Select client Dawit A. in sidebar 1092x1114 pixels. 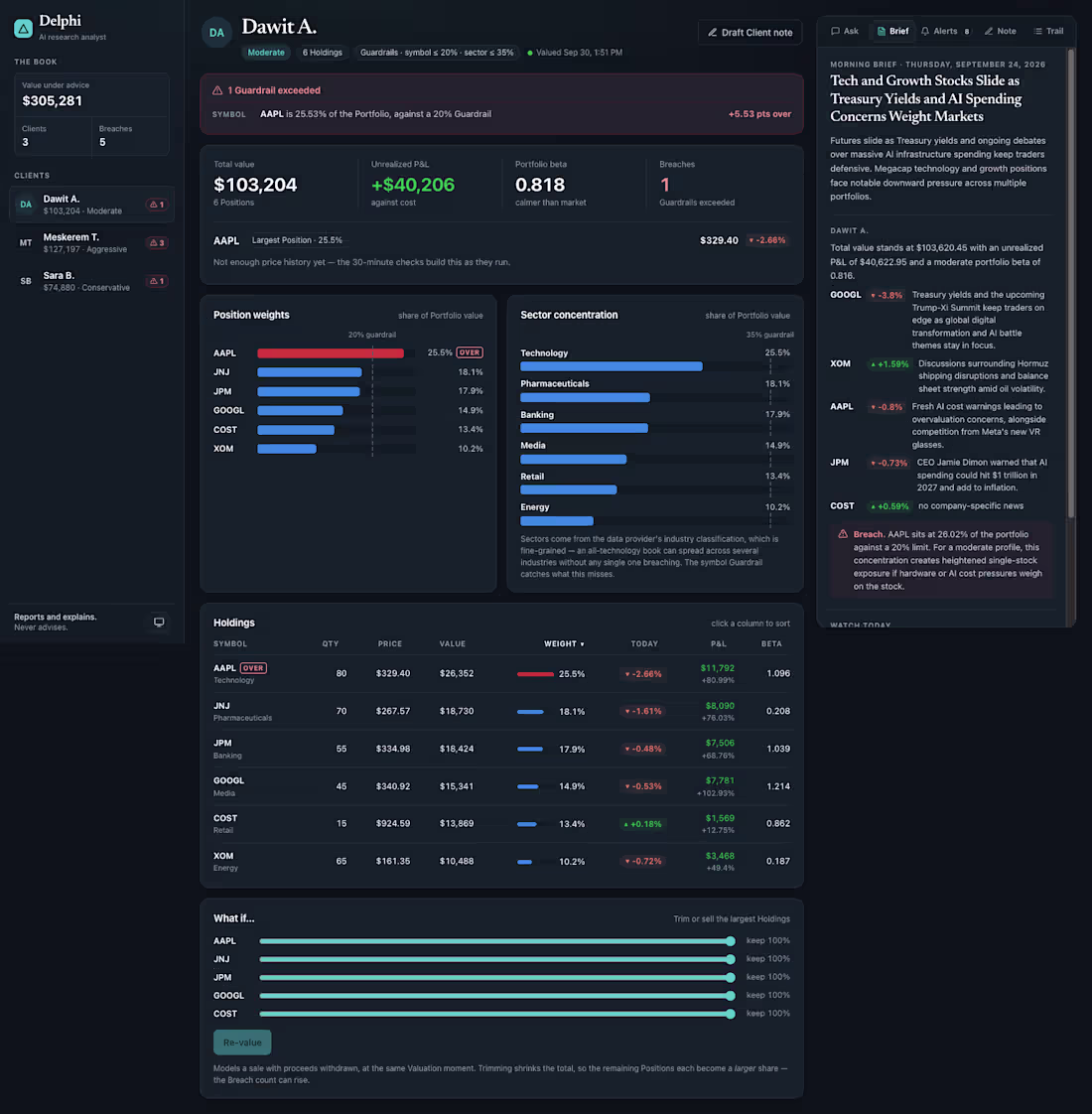tap(91, 205)
